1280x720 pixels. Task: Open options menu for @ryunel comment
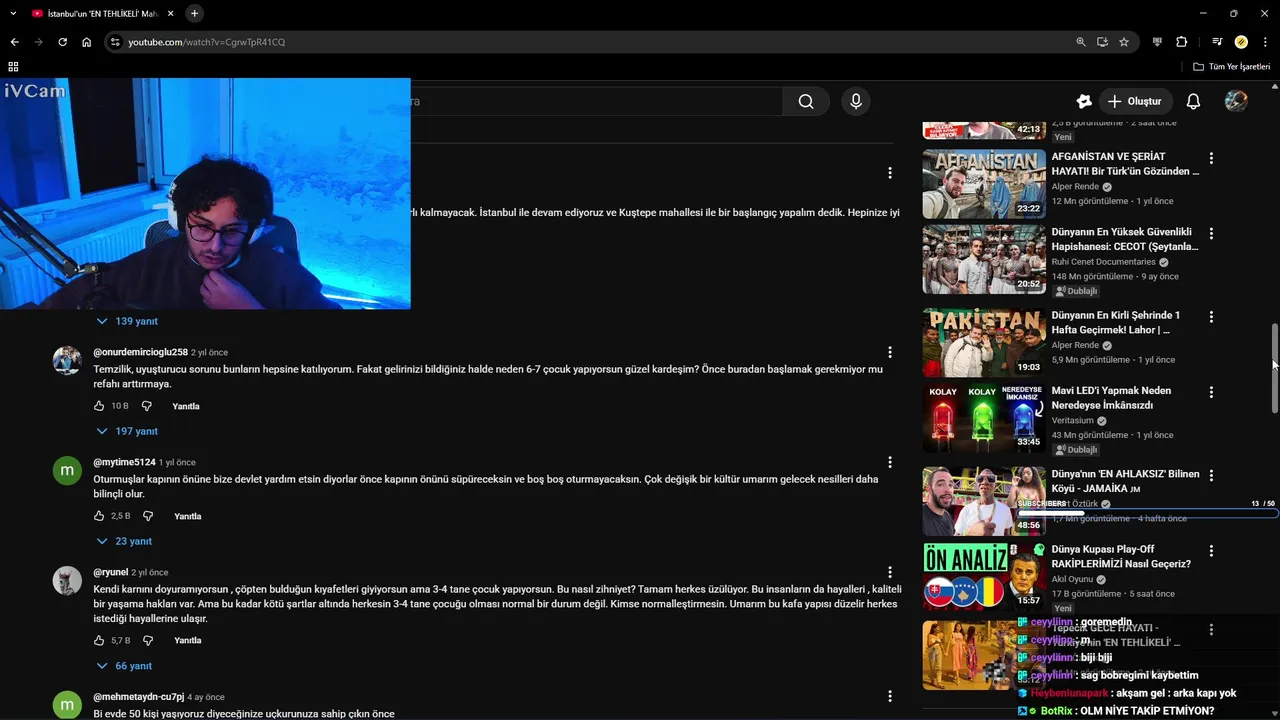889,572
